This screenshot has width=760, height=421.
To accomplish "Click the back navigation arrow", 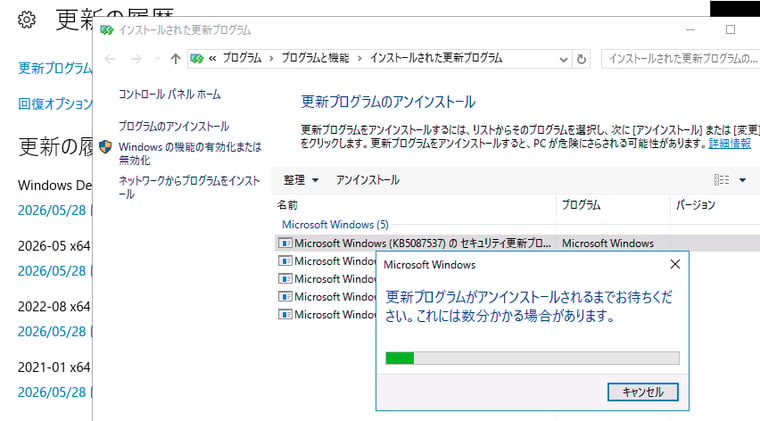I will tap(110, 59).
